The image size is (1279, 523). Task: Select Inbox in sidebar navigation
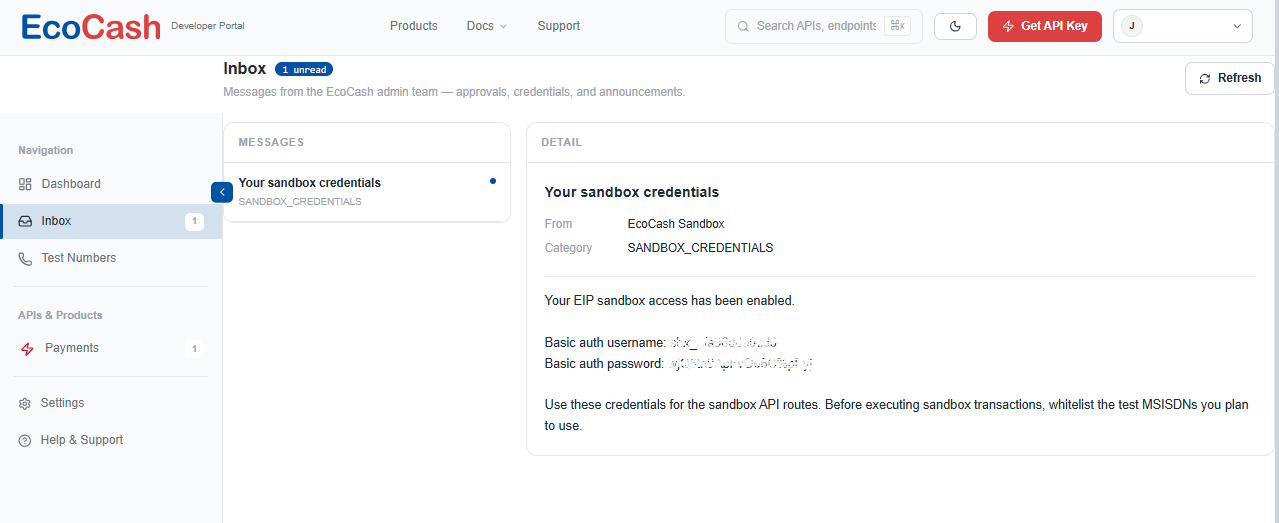111,221
